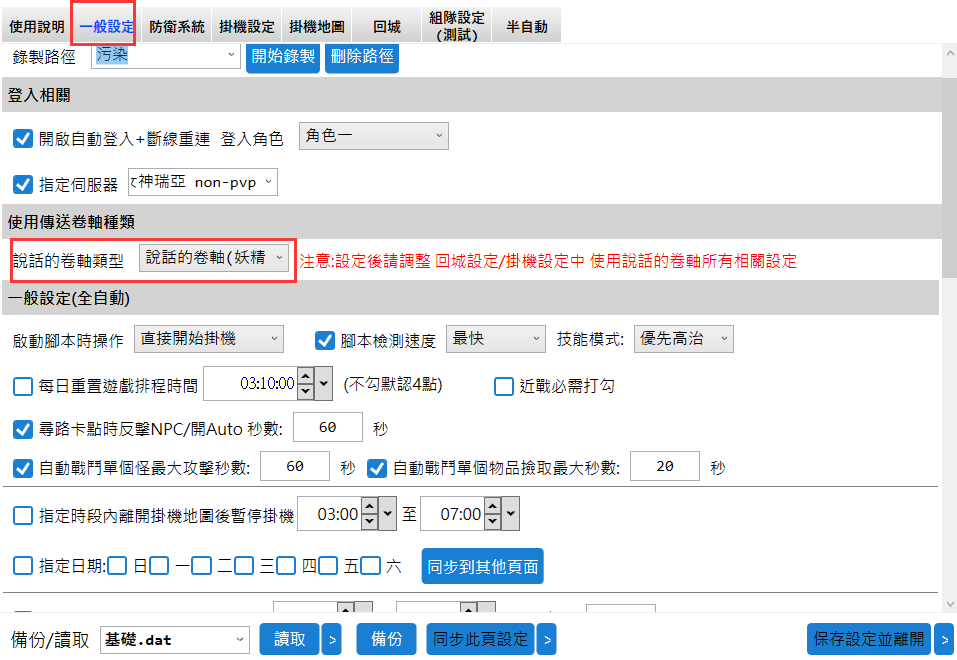Disable 開啟自動登入+斷線重連 checkbox
The height and width of the screenshot is (660, 957).
(x=23, y=139)
